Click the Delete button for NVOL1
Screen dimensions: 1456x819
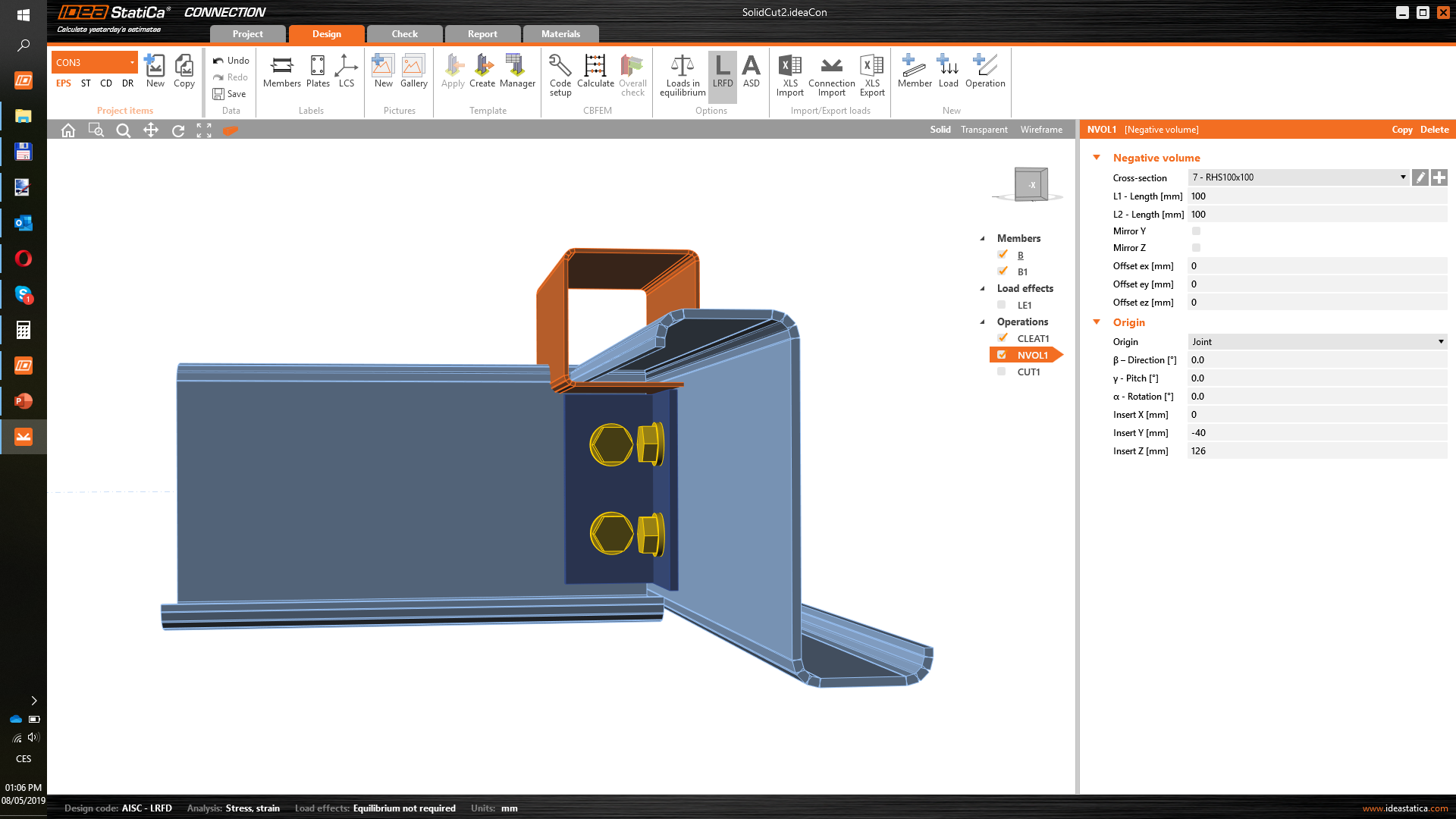pos(1436,129)
